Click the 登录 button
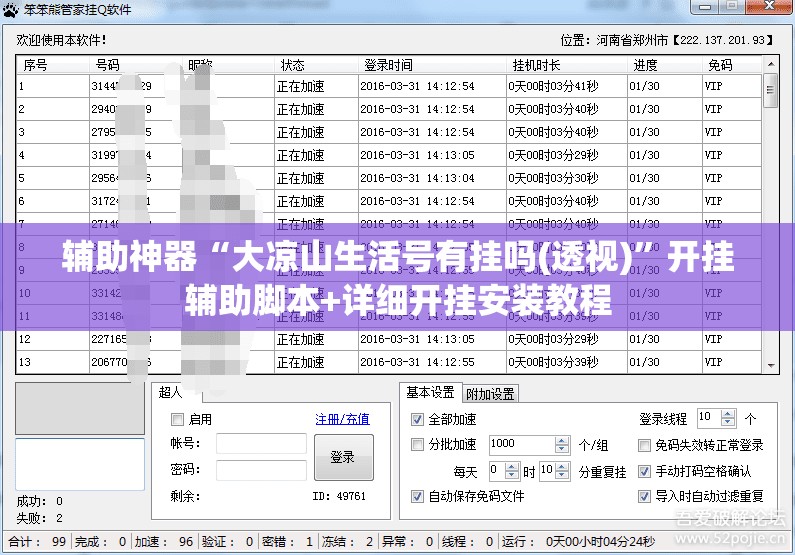 pos(344,457)
